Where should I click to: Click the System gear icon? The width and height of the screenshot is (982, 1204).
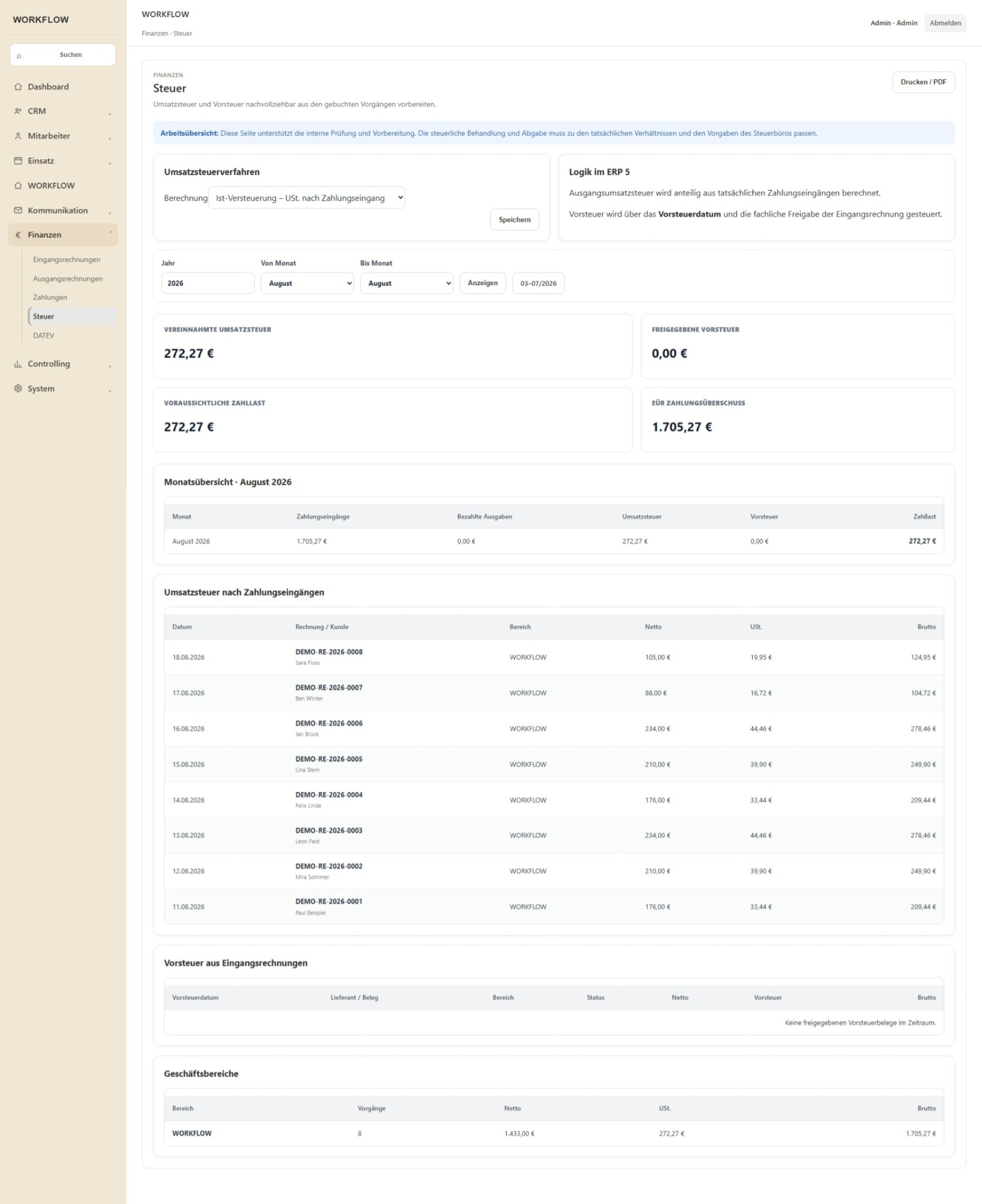pyautogui.click(x=18, y=389)
